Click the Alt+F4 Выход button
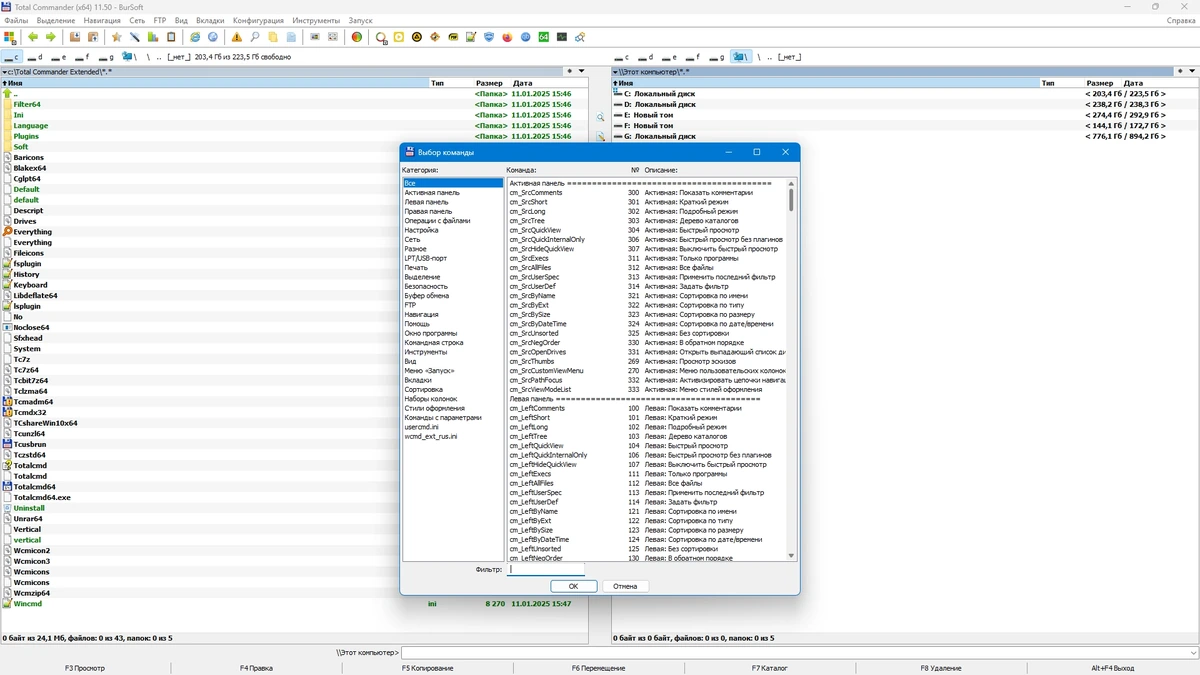Screen dimensions: 1200x675 pyautogui.click(x=1113, y=668)
